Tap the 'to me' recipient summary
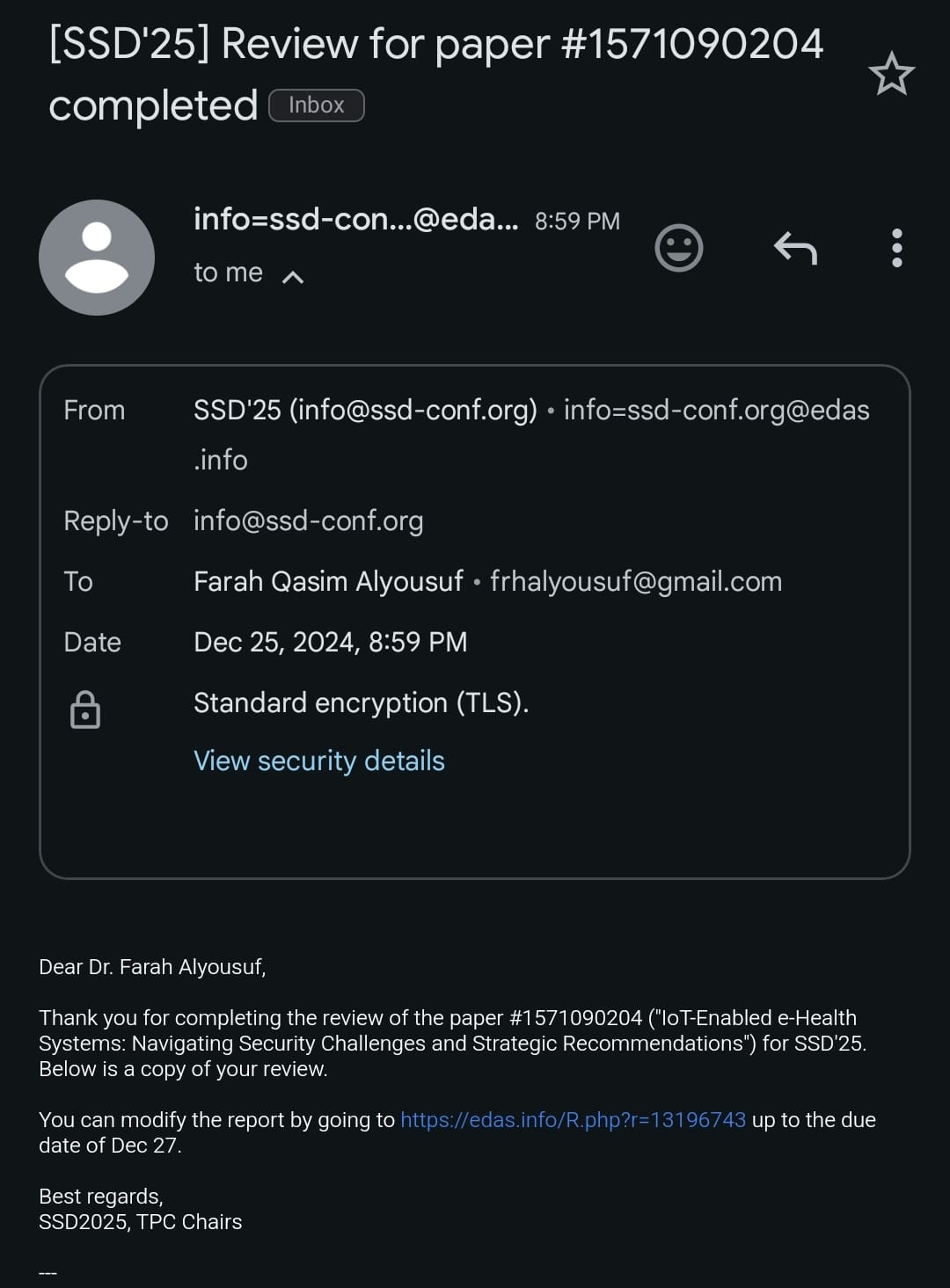950x1288 pixels. click(x=228, y=273)
